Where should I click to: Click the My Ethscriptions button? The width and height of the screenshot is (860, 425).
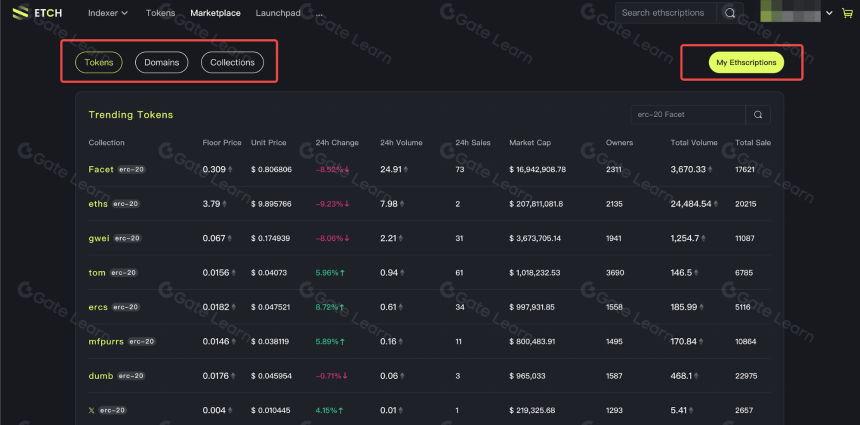click(x=746, y=63)
